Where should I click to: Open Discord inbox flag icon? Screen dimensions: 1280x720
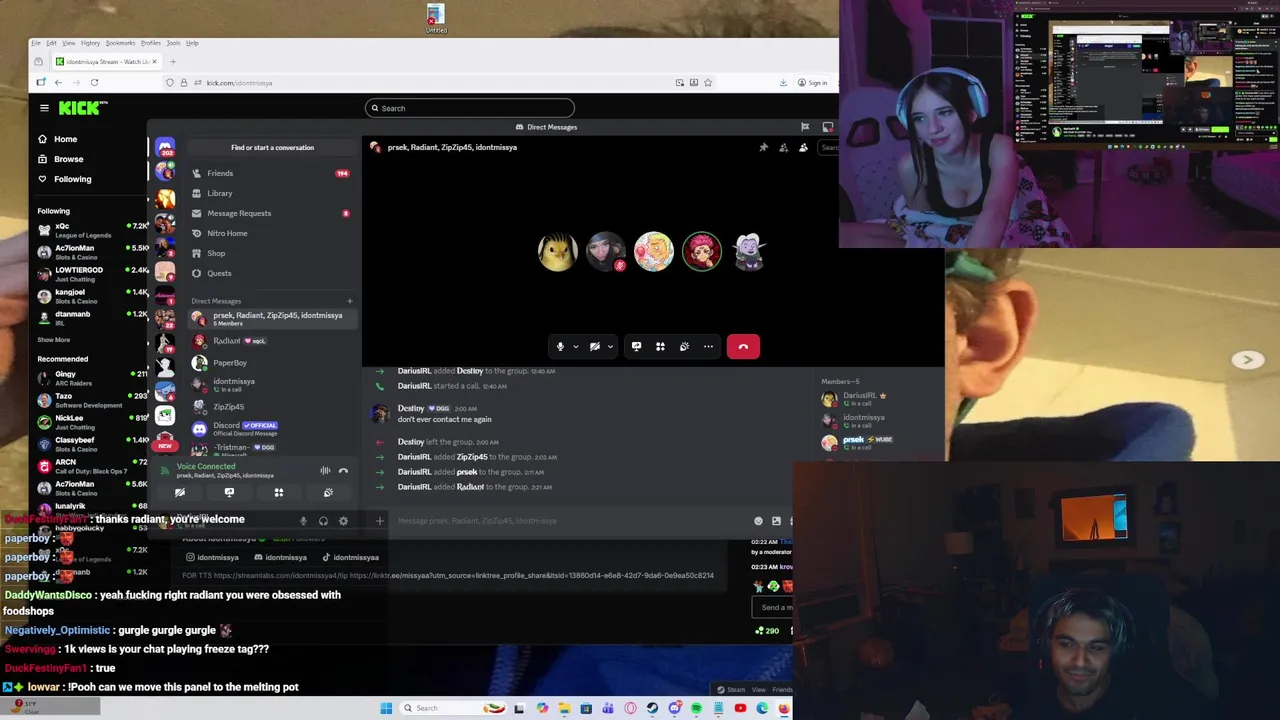tap(805, 127)
